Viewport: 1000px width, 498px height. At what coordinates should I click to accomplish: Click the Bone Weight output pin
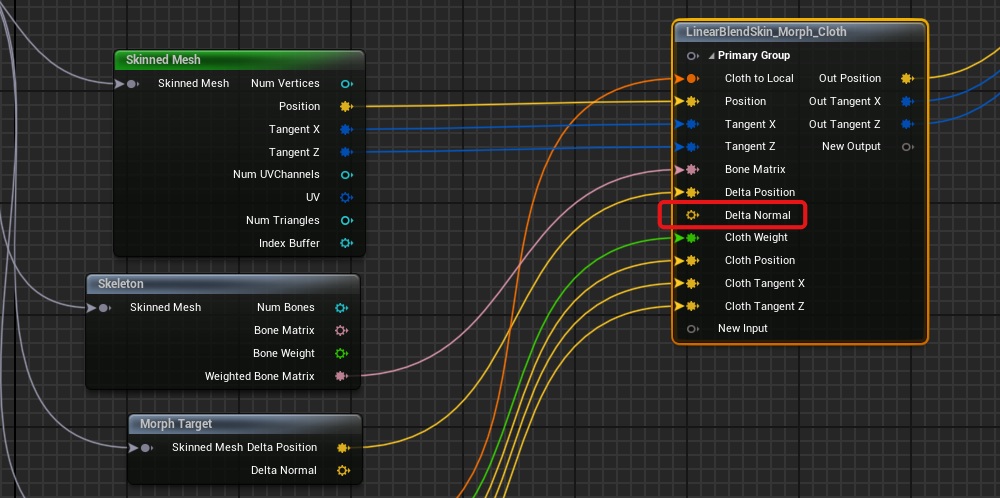click(x=342, y=353)
